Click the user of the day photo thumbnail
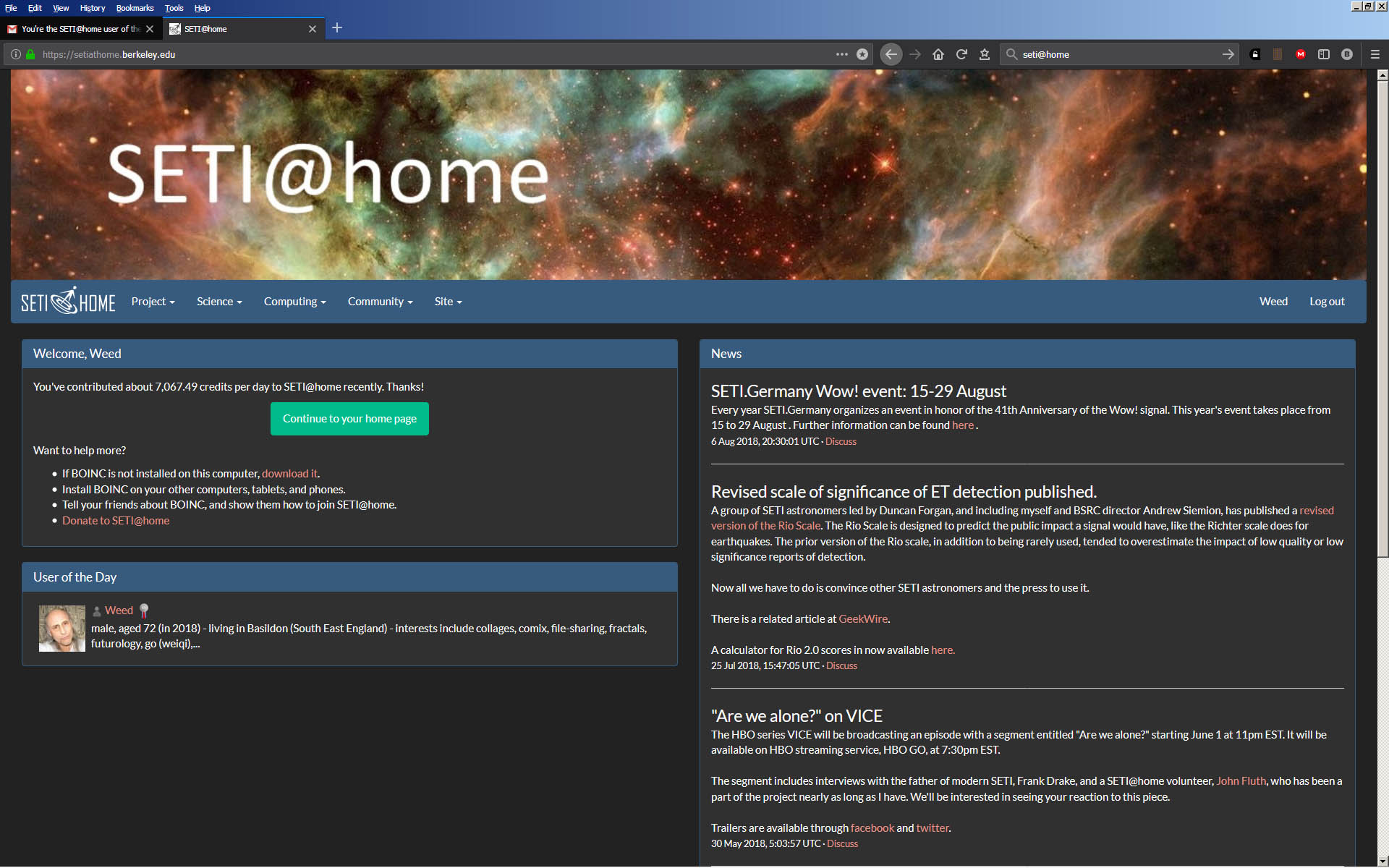Image resolution: width=1389 pixels, height=868 pixels. pyautogui.click(x=61, y=629)
